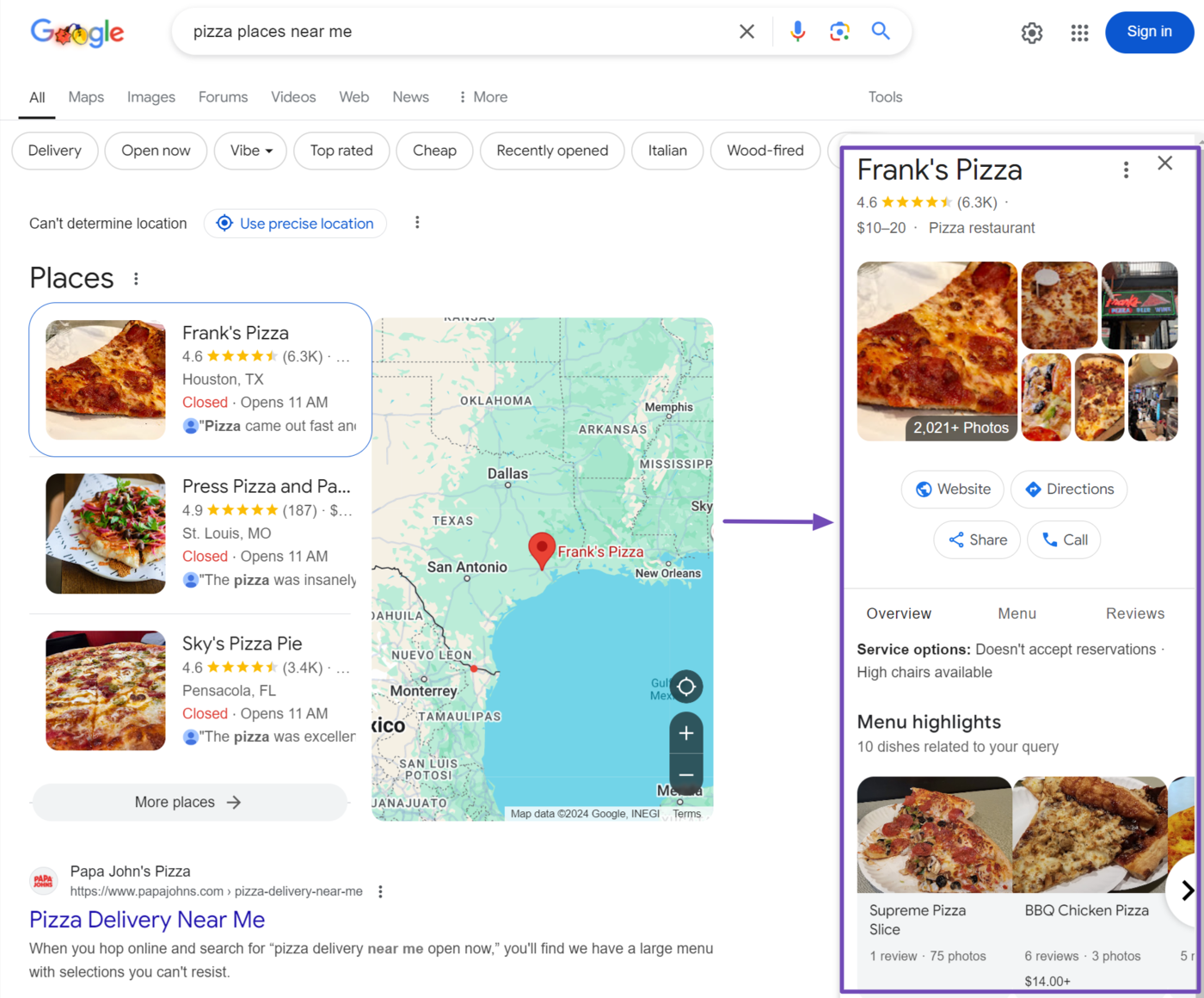
Task: Click the Website button
Action: pyautogui.click(x=952, y=489)
